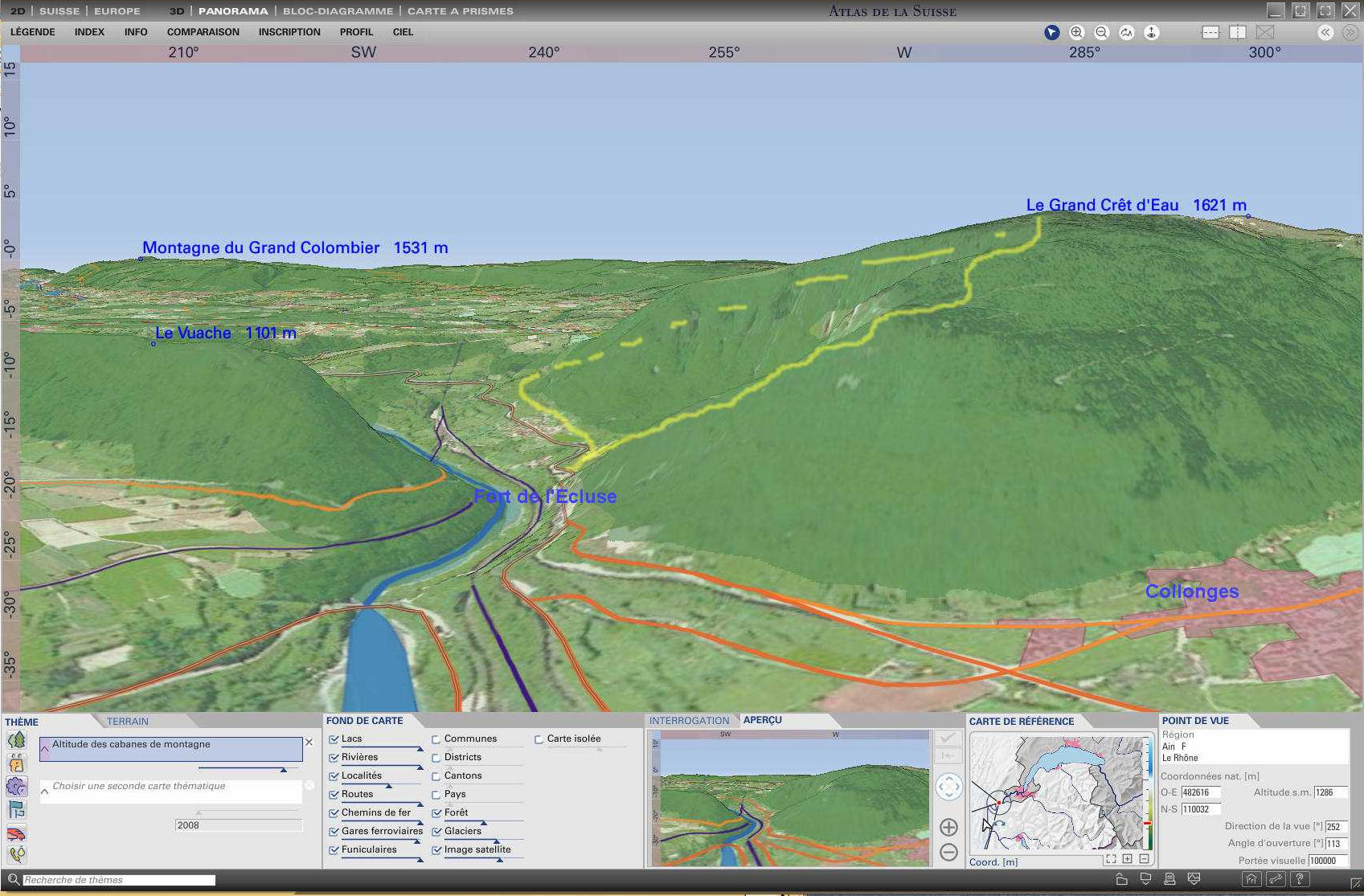This screenshot has height=896, width=1364.
Task: Go back with the double-left arrow
Action: pyautogui.click(x=1325, y=32)
